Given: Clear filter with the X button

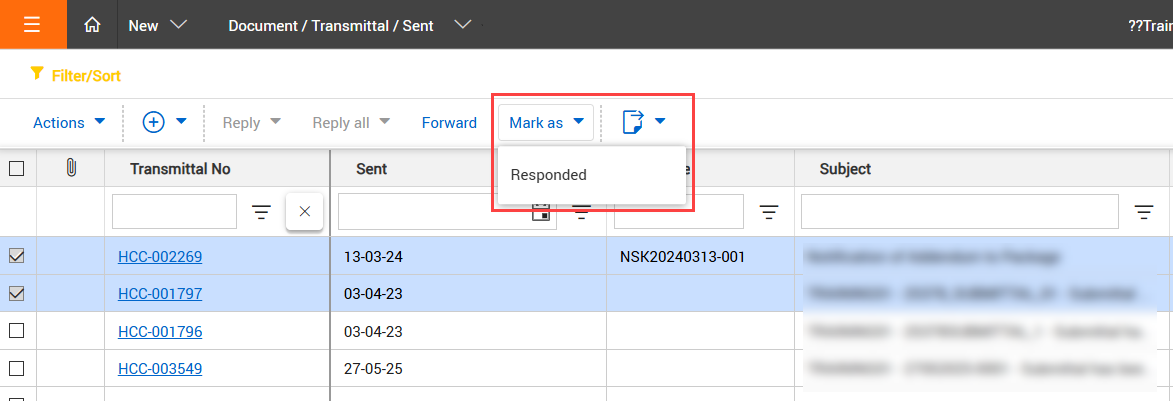Looking at the screenshot, I should point(305,212).
